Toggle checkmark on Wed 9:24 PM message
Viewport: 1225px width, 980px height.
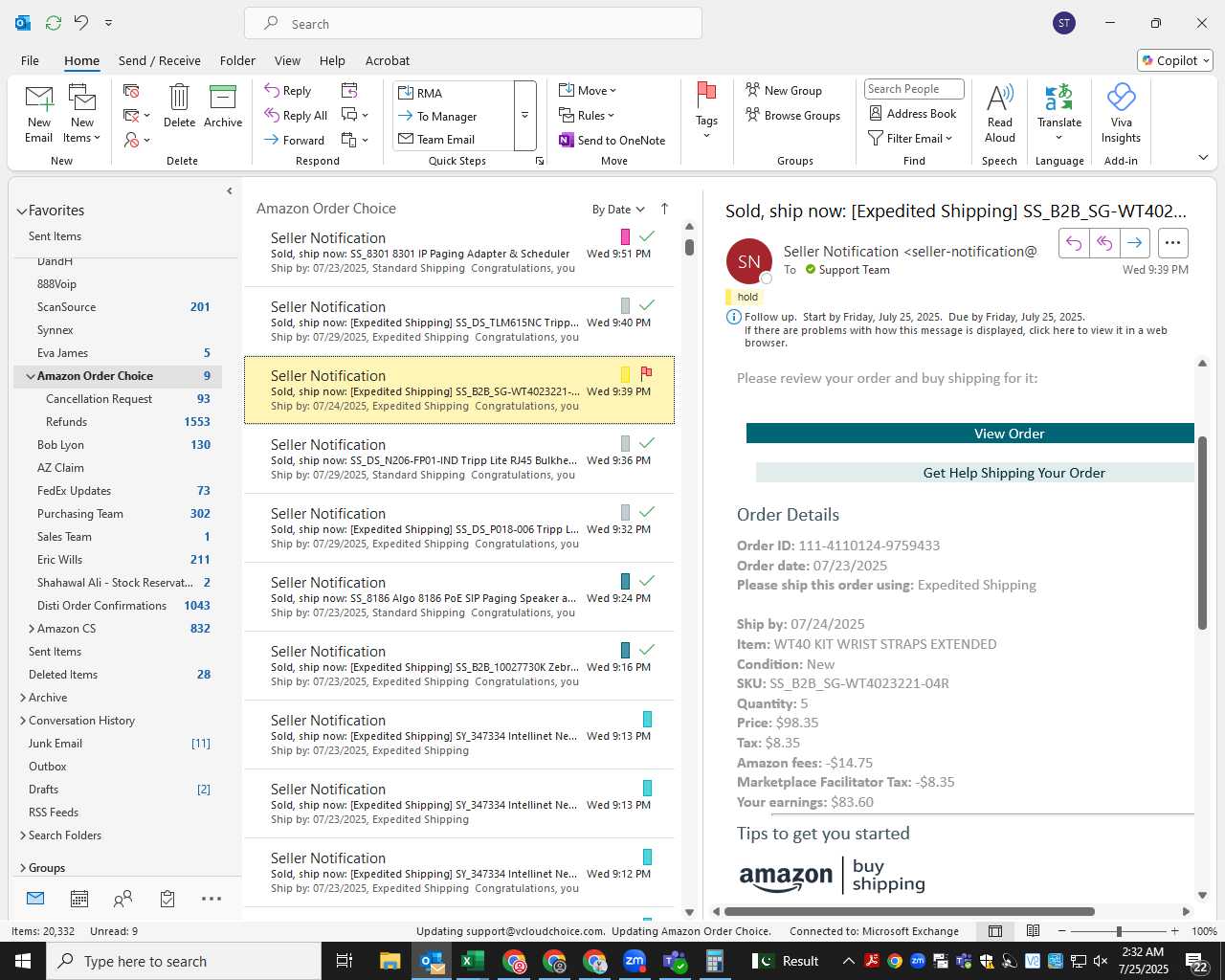[647, 580]
